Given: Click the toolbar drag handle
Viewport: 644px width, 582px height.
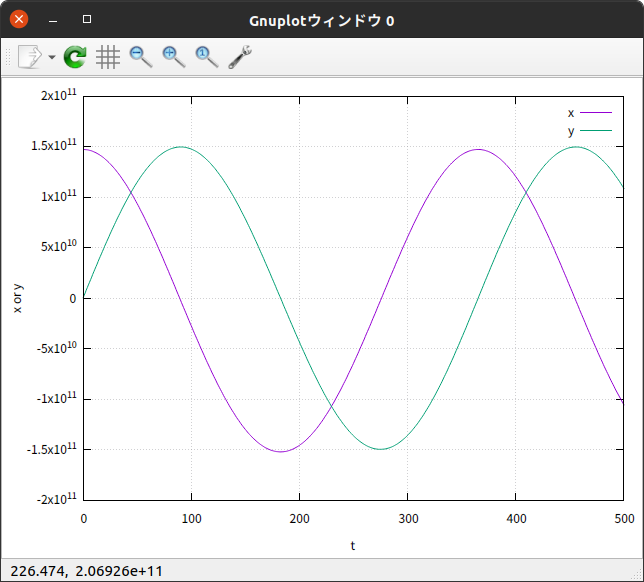Looking at the screenshot, I should 7,57.
